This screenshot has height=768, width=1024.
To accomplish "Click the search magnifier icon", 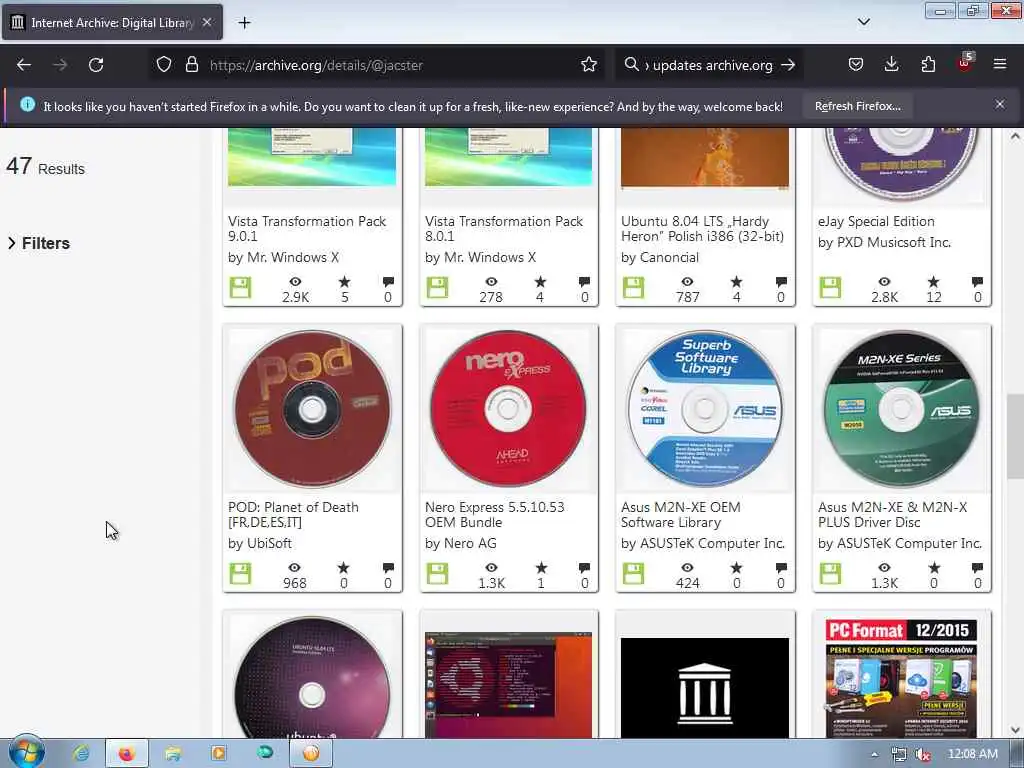I will tap(631, 65).
